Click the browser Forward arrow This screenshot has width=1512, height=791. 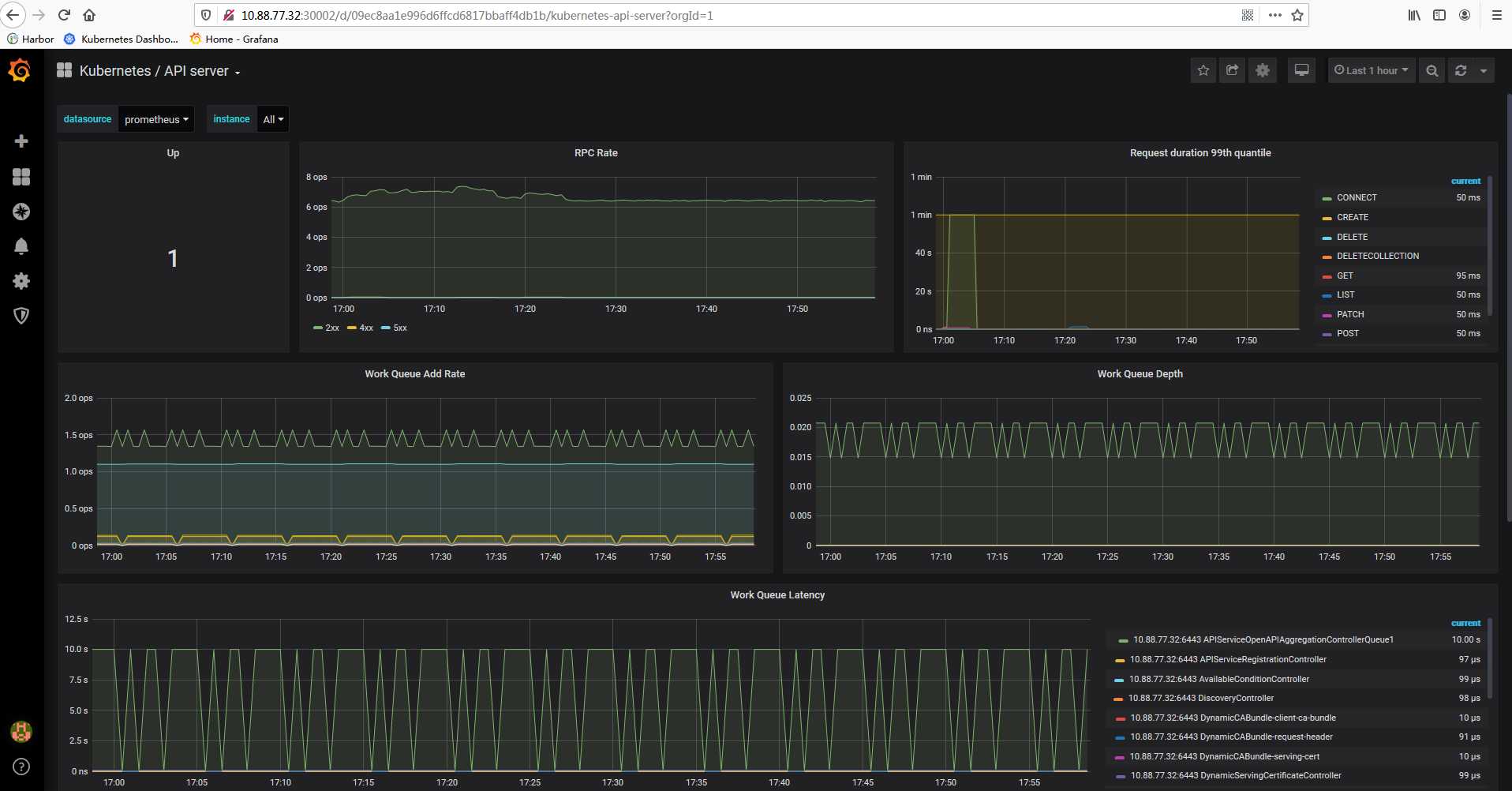pyautogui.click(x=39, y=15)
